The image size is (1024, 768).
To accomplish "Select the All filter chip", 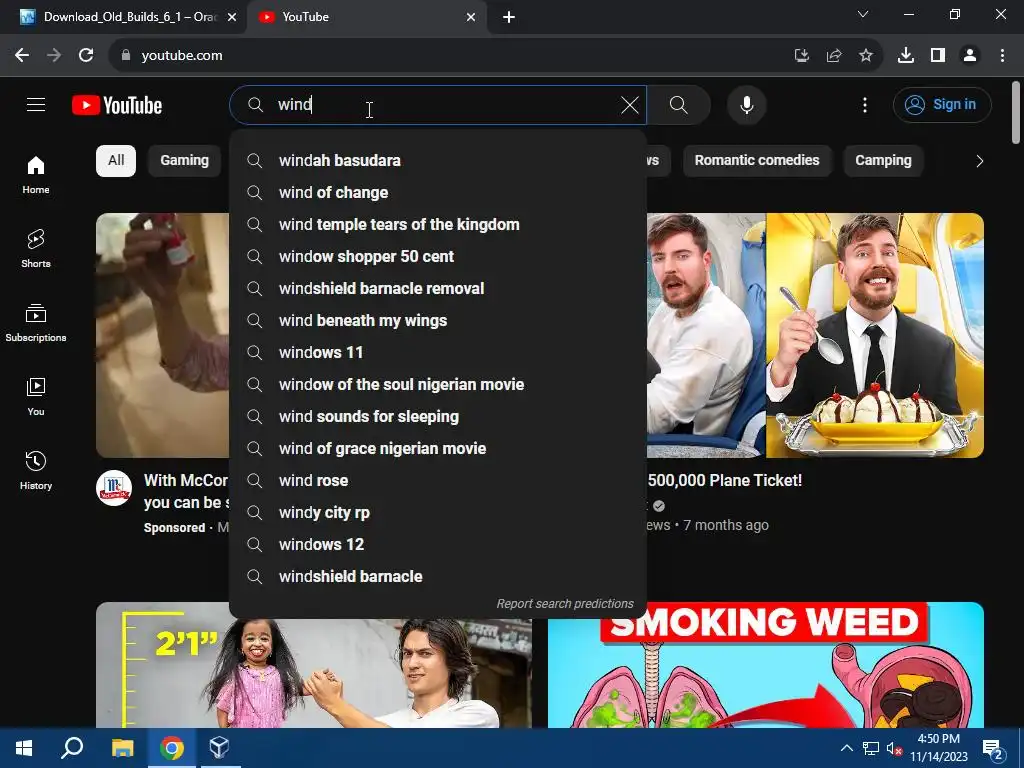I will 116,161.
